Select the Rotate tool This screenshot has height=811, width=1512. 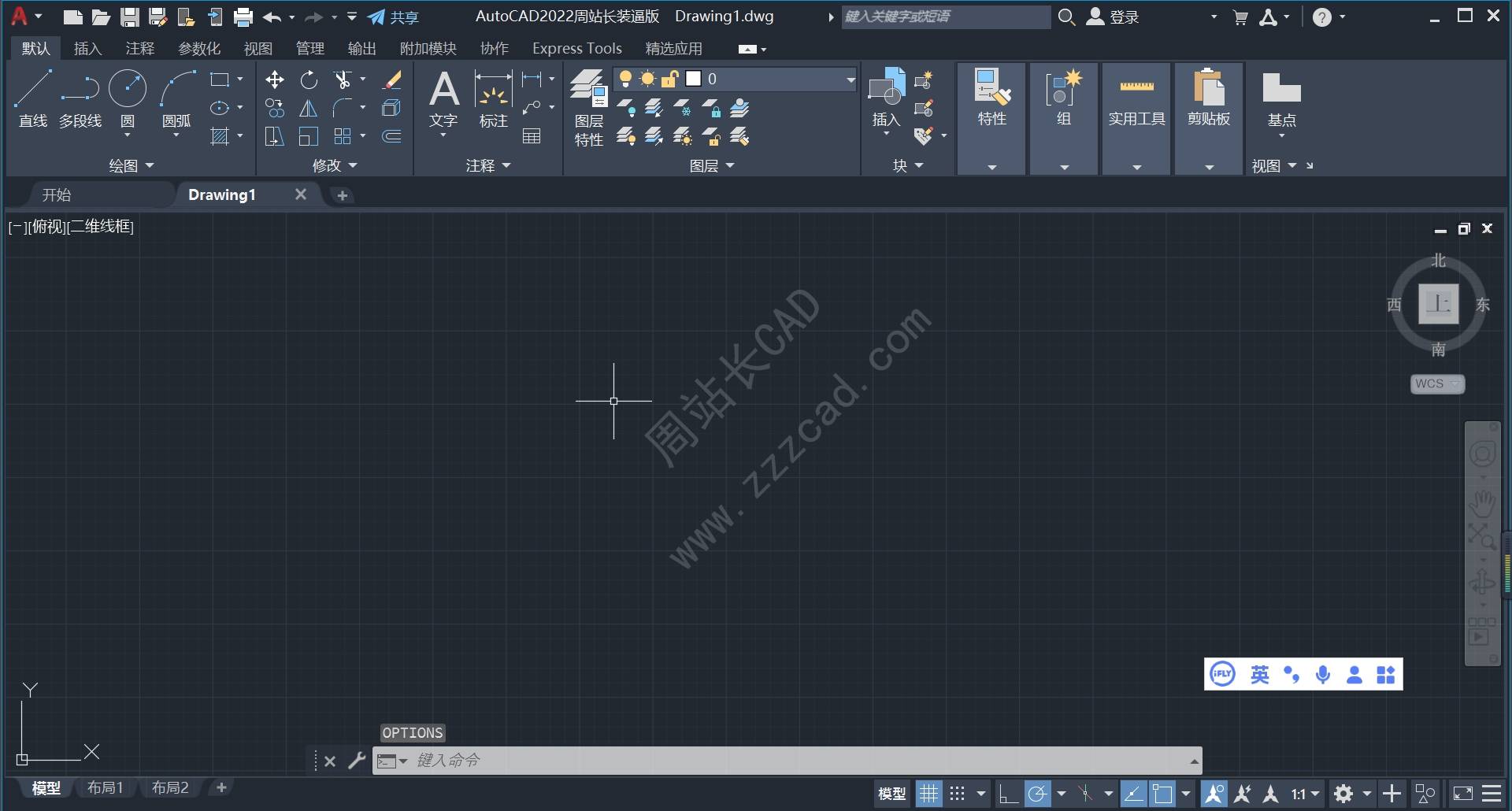point(309,80)
